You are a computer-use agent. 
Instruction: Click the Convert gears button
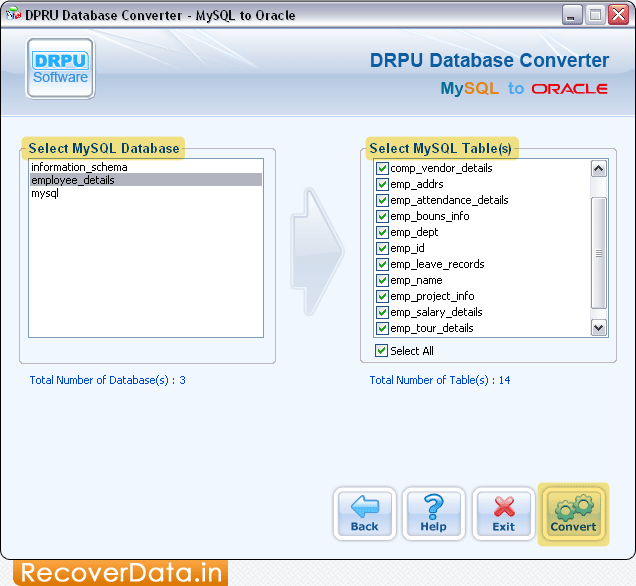573,514
